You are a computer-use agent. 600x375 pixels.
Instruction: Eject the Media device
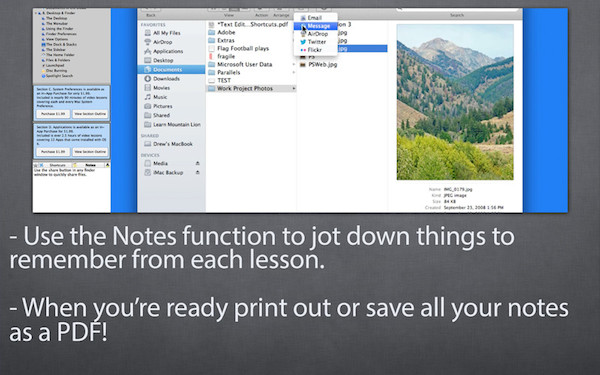197,163
